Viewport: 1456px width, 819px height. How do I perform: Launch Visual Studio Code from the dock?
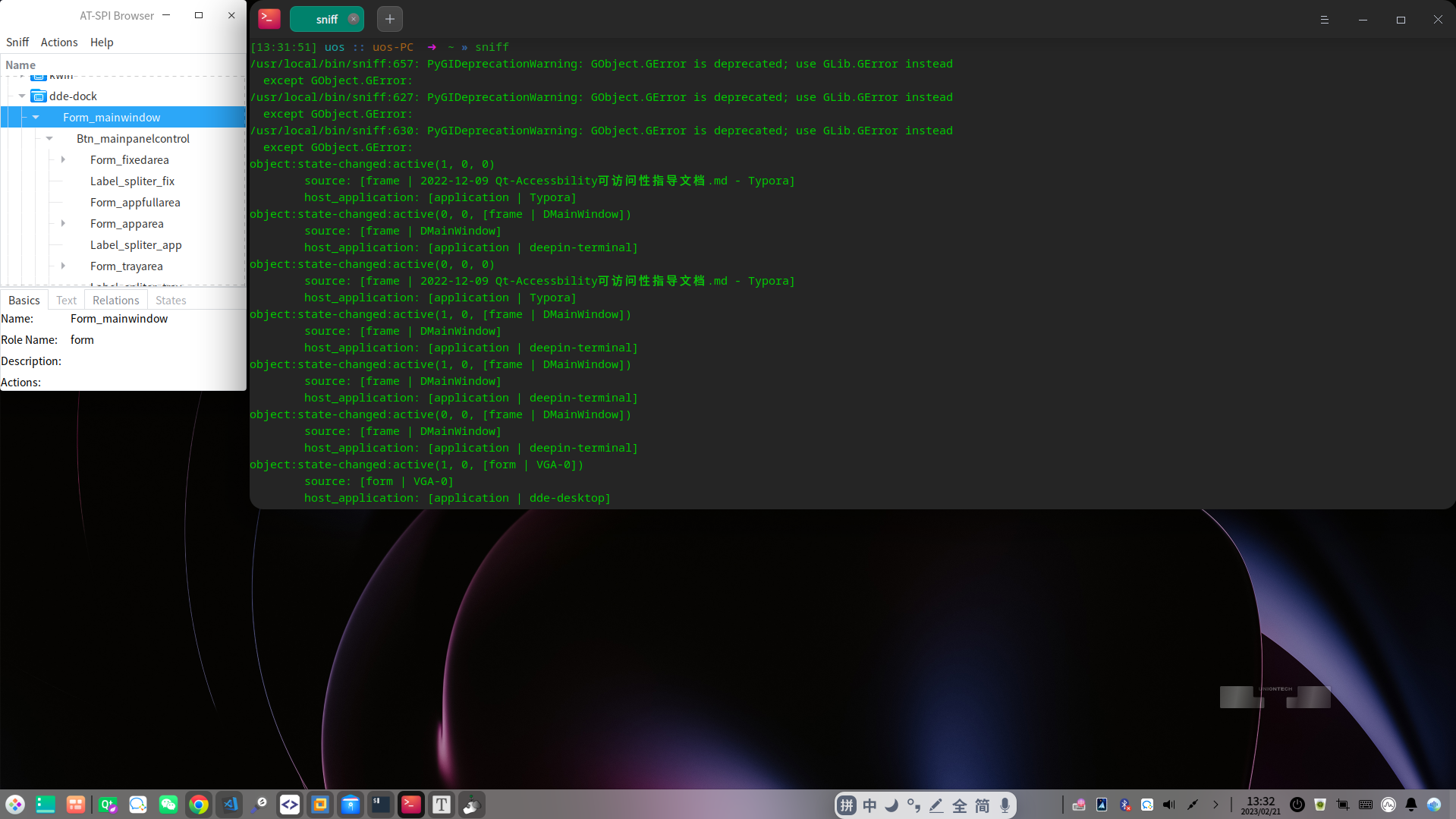coord(230,805)
